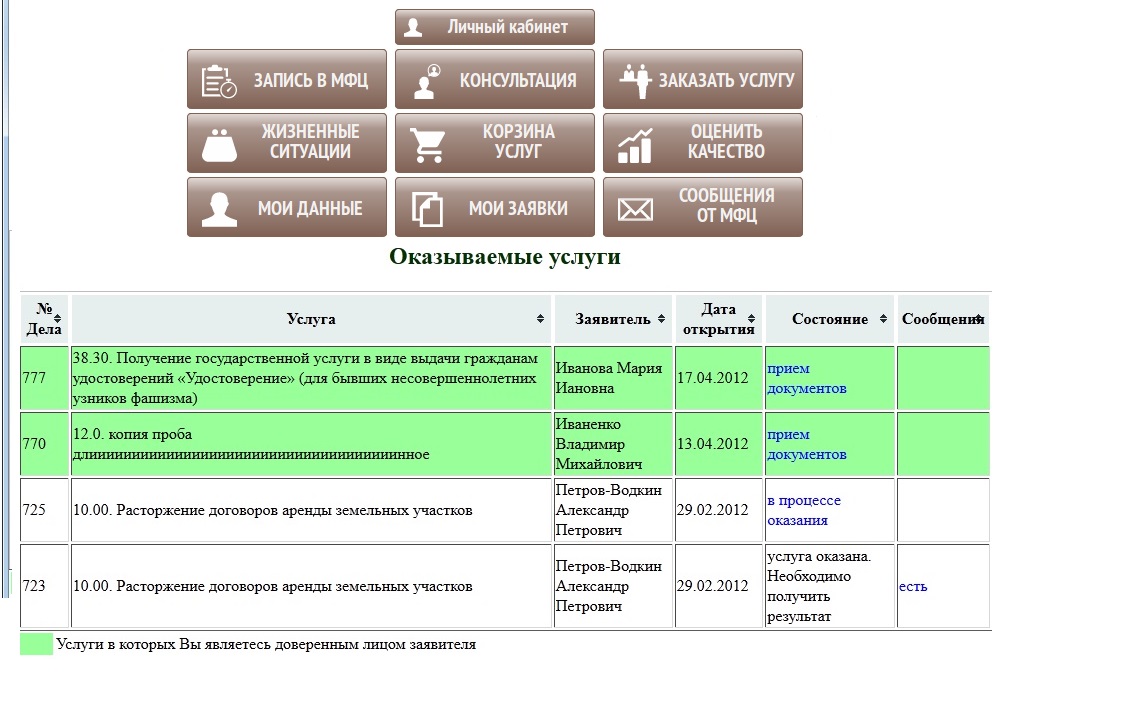
Task: Click the clipboard icon on Запись в МФЦ
Action: click(218, 81)
